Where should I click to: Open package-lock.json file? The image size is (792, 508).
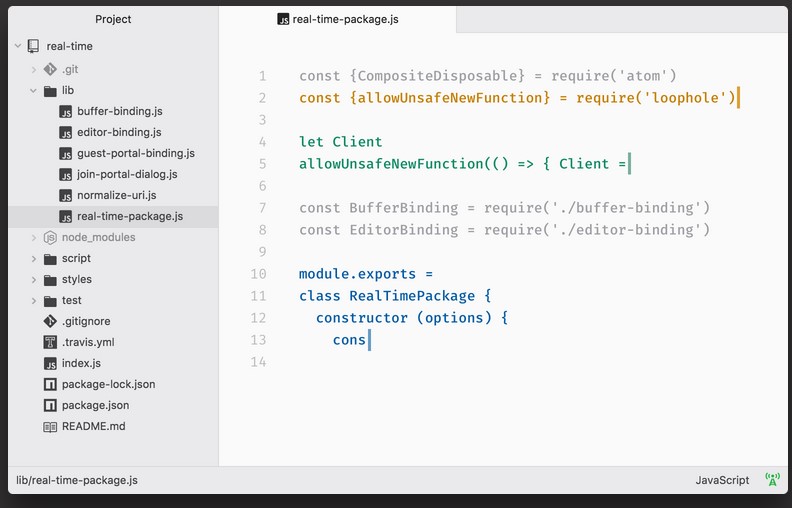[x=109, y=384]
